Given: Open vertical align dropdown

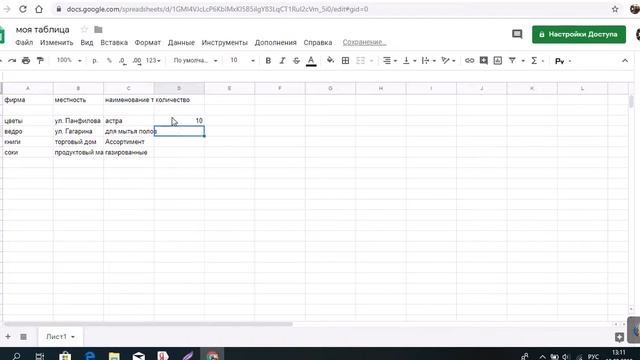Looking at the screenshot, I should point(409,60).
